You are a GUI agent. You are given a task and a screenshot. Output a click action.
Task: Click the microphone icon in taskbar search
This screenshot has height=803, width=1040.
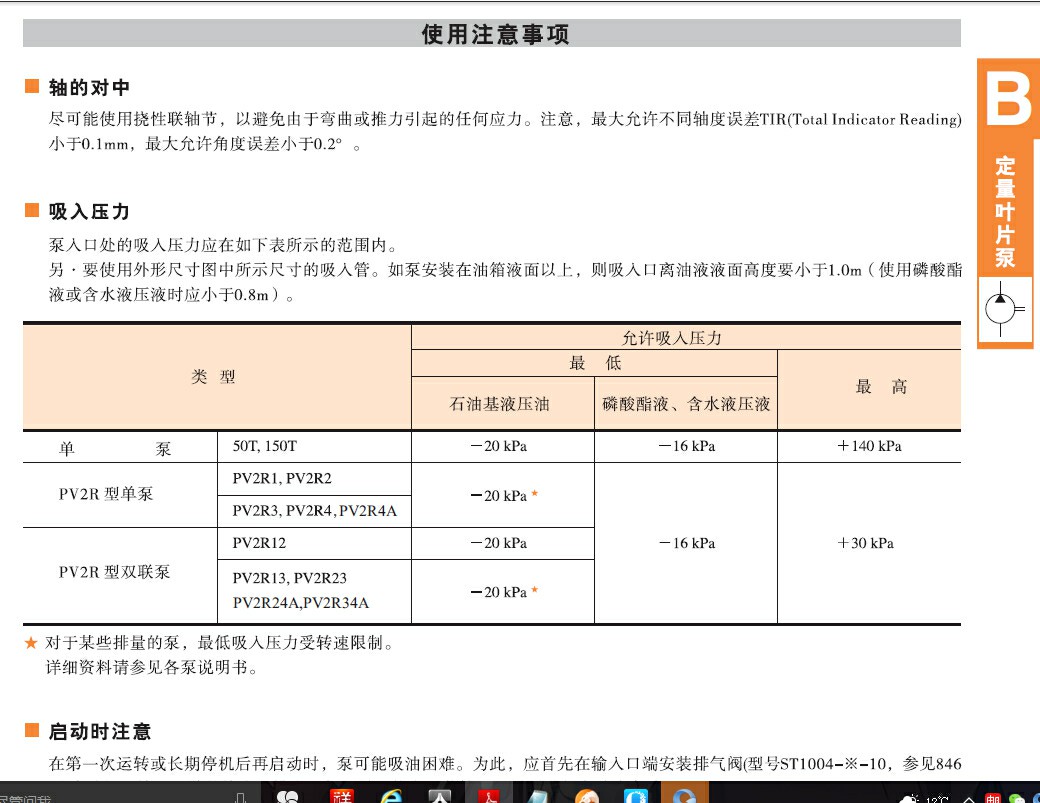click(x=240, y=797)
